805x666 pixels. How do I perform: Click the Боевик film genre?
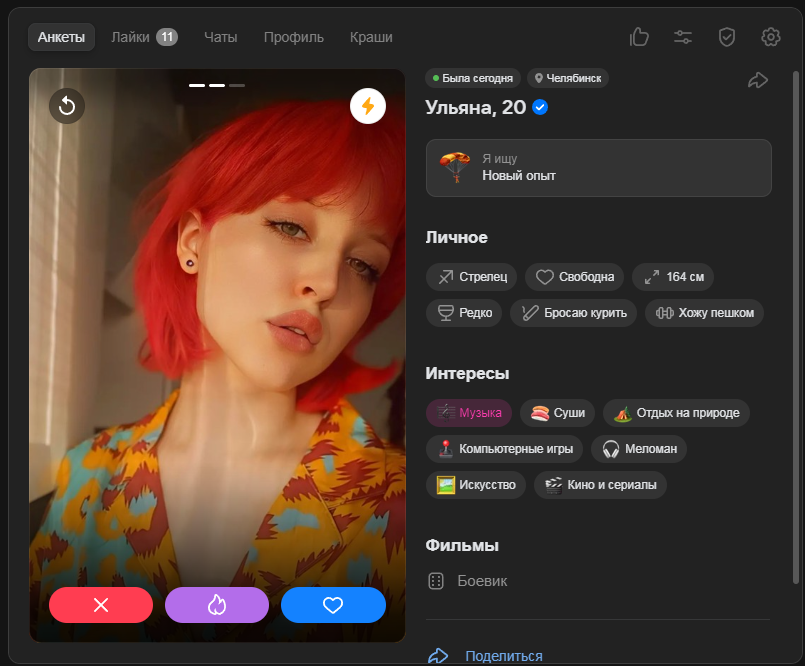click(482, 581)
